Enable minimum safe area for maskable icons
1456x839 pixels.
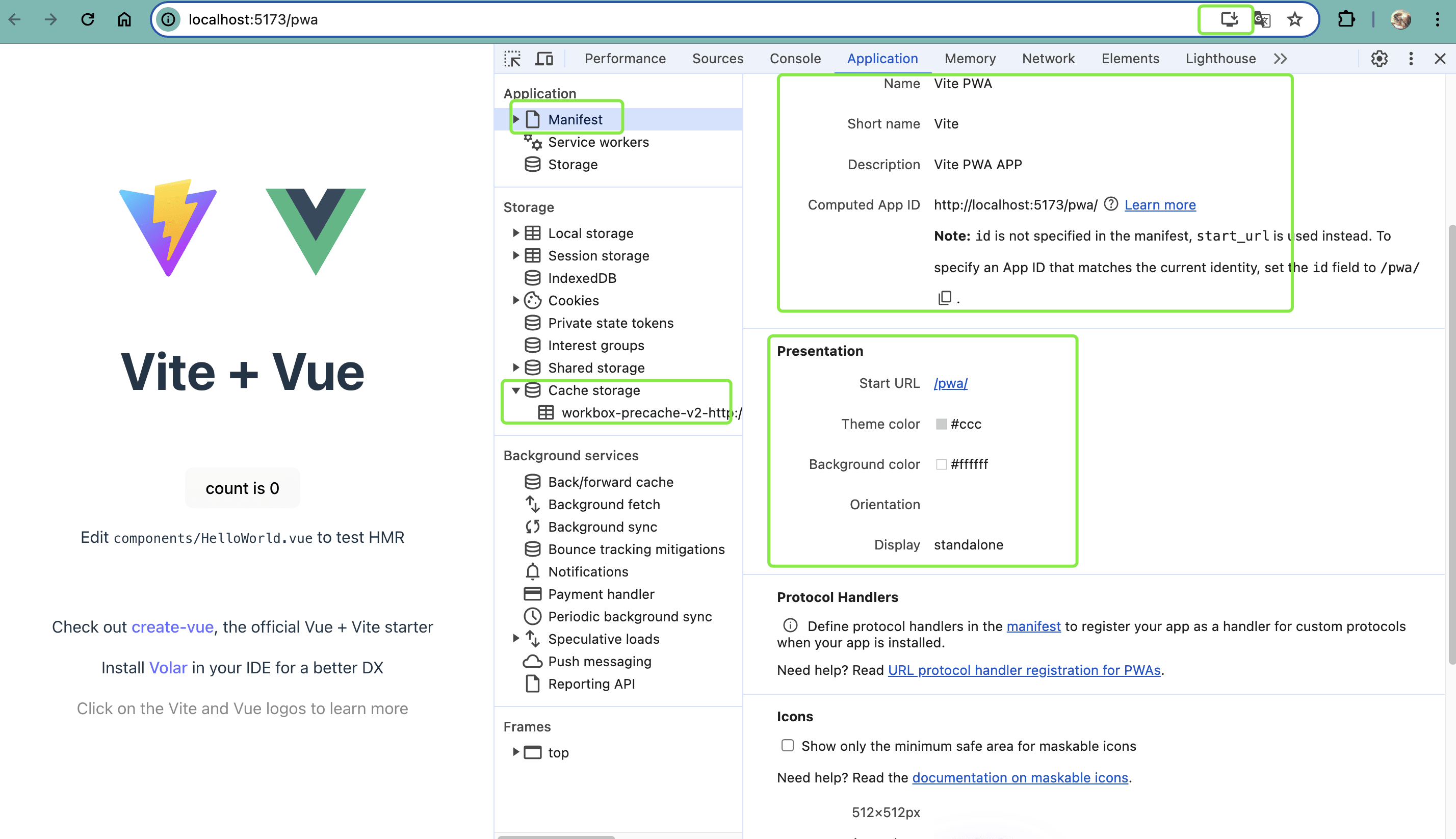[x=787, y=745]
